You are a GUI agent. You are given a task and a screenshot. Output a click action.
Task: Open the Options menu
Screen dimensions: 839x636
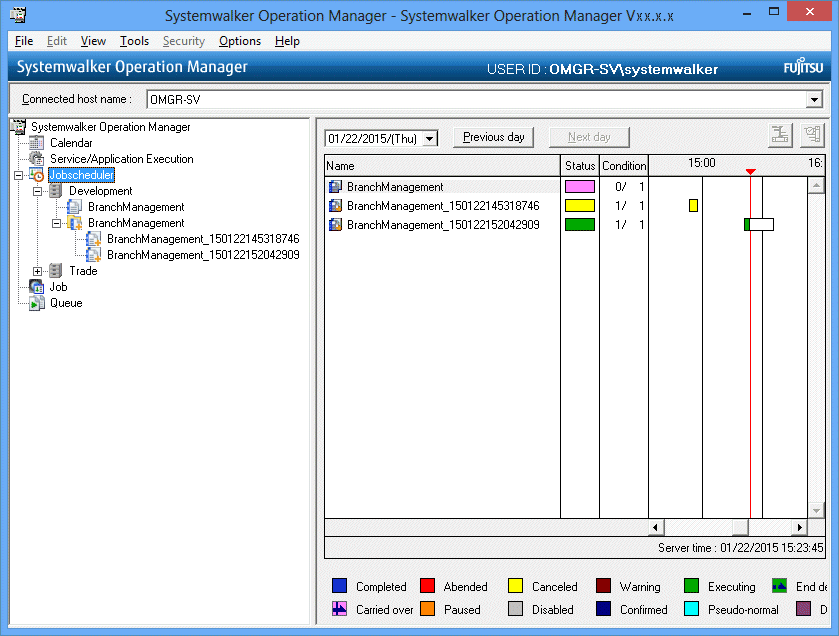pos(240,41)
